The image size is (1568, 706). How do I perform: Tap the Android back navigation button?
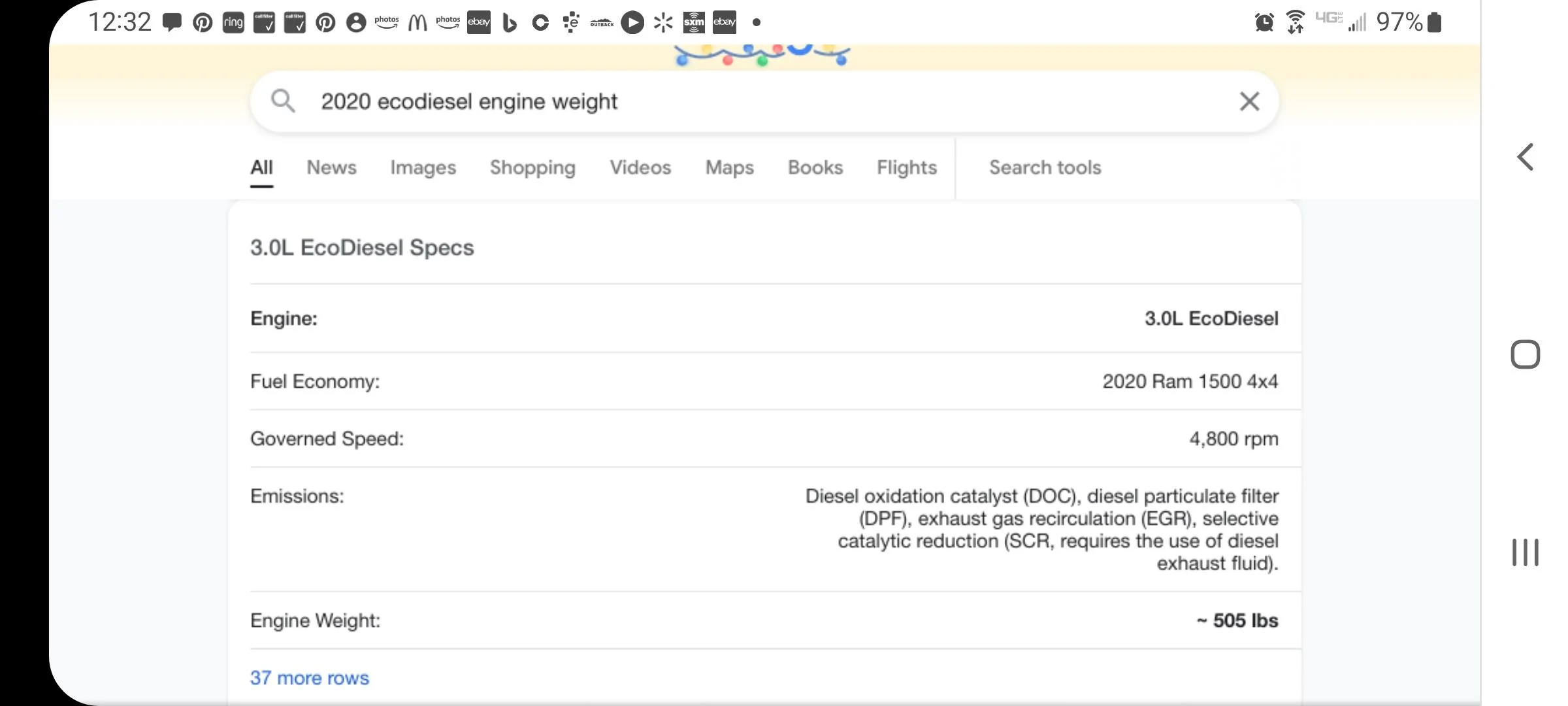[x=1526, y=157]
